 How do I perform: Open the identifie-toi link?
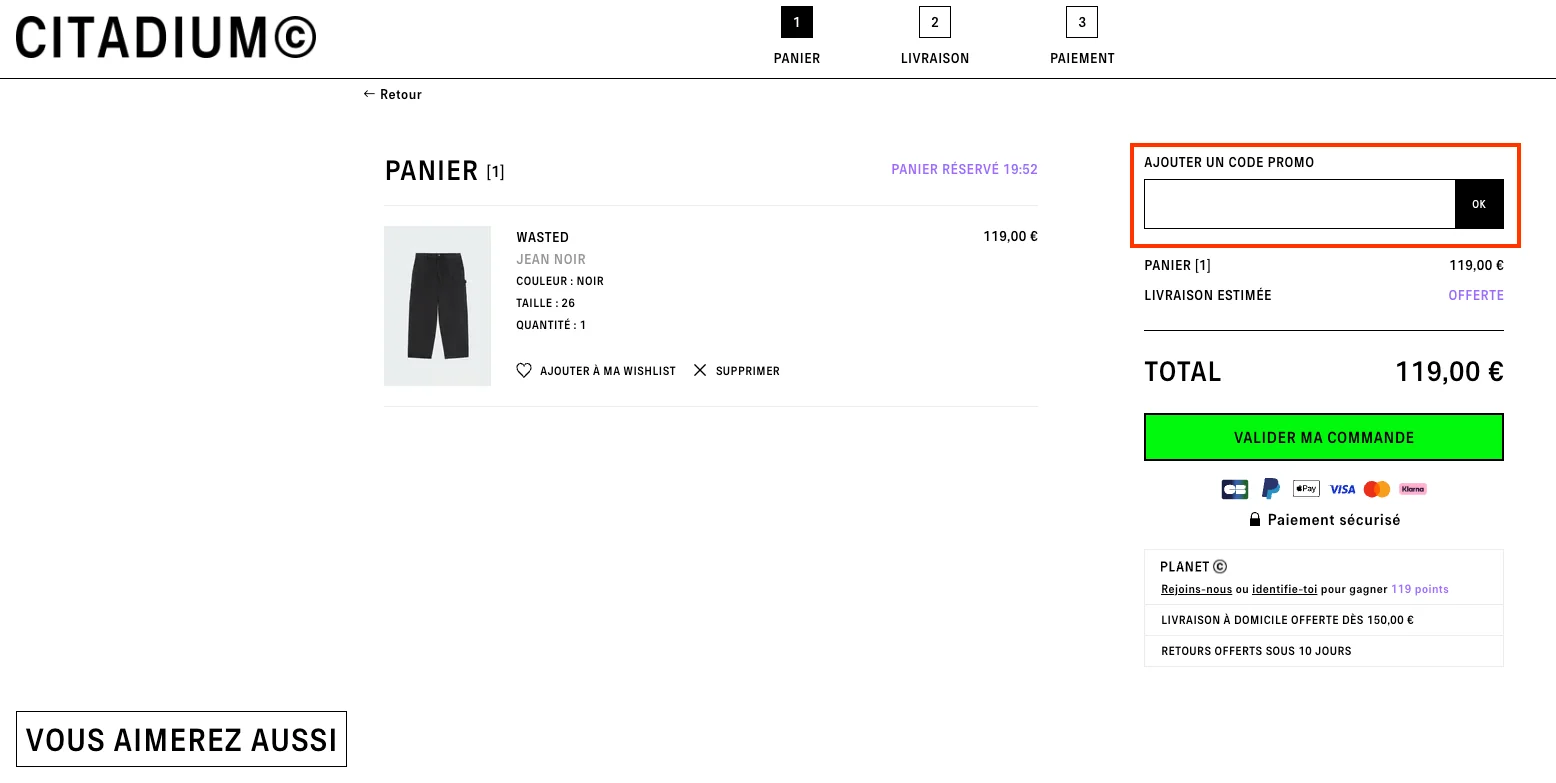point(1285,589)
